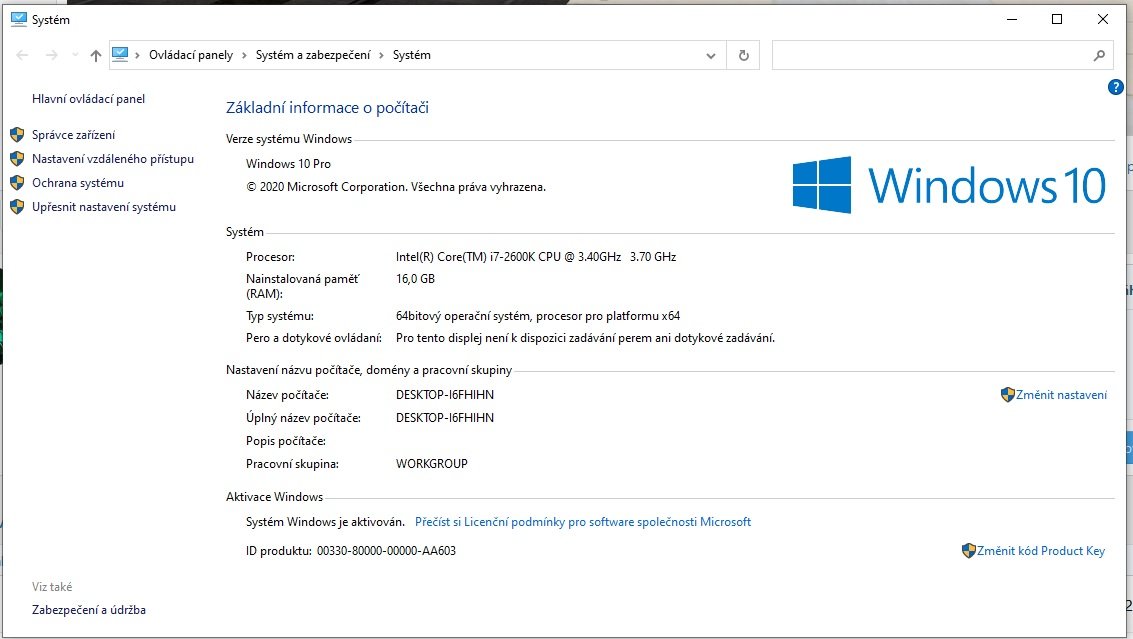Screen dimensions: 1133x639
Task: Open Ochrana systému settings
Action: 78,183
